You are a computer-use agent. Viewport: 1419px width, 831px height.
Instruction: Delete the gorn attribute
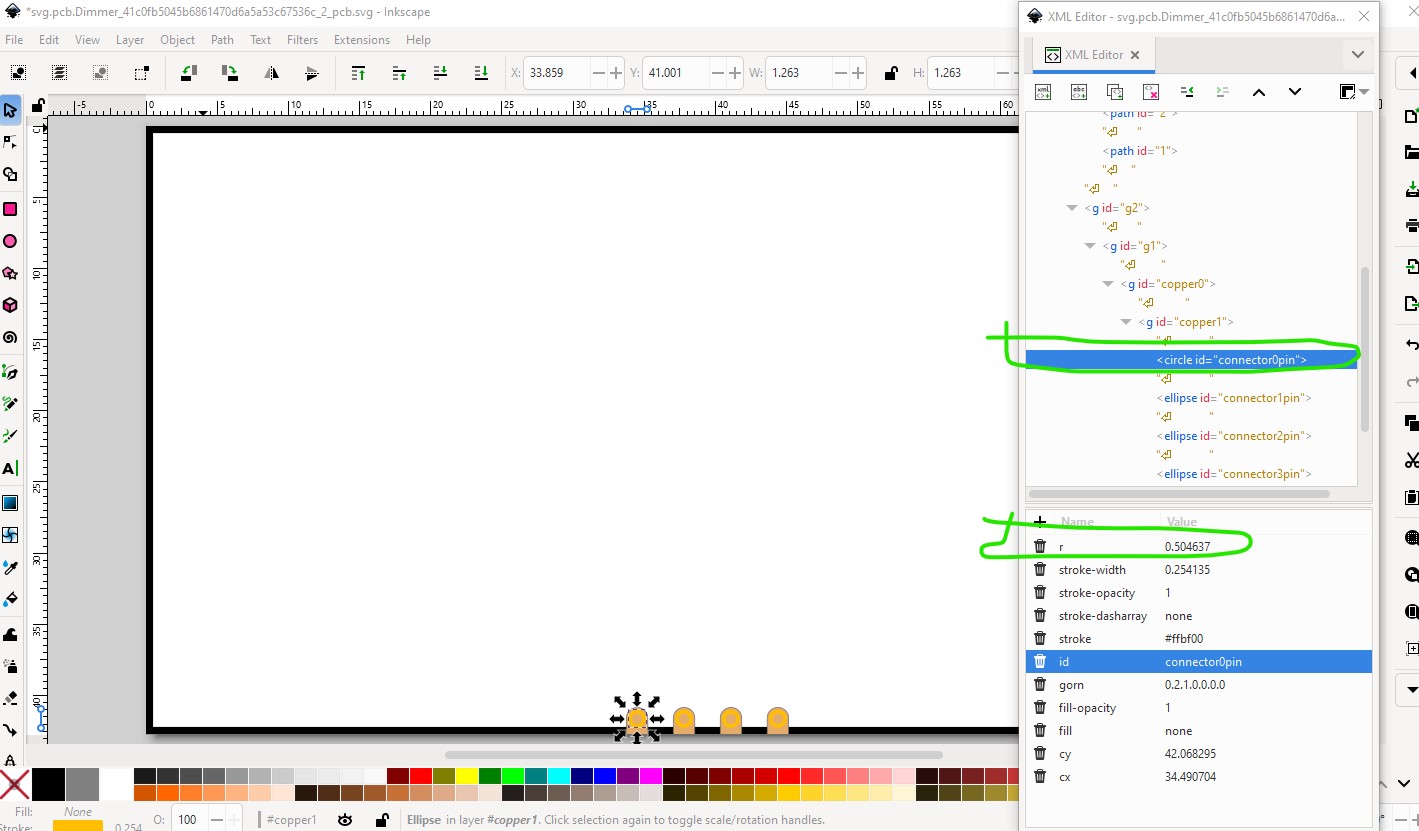click(1040, 685)
